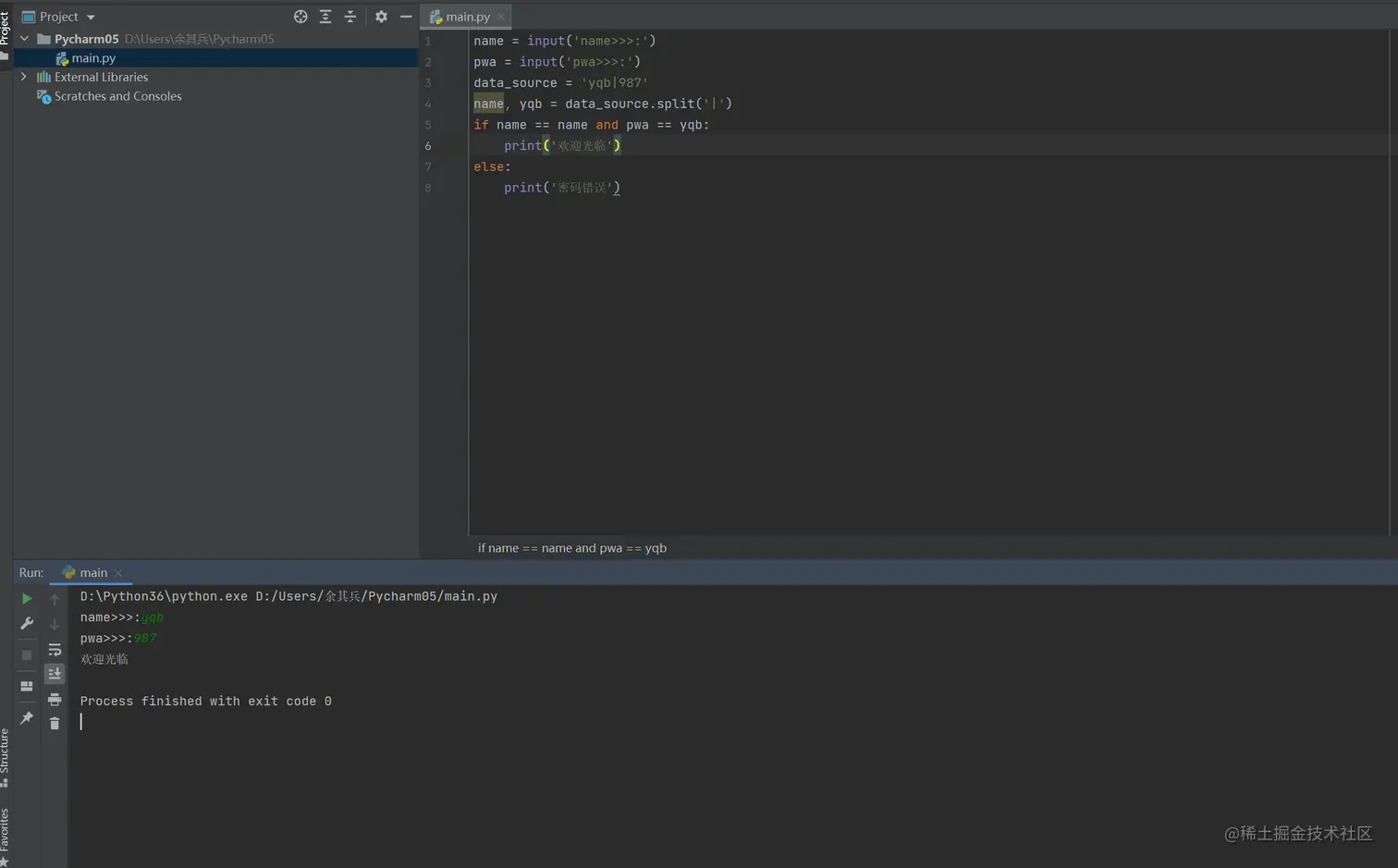The width and height of the screenshot is (1398, 868).
Task: Click the Up the Stack Trace arrow
Action: tap(55, 599)
